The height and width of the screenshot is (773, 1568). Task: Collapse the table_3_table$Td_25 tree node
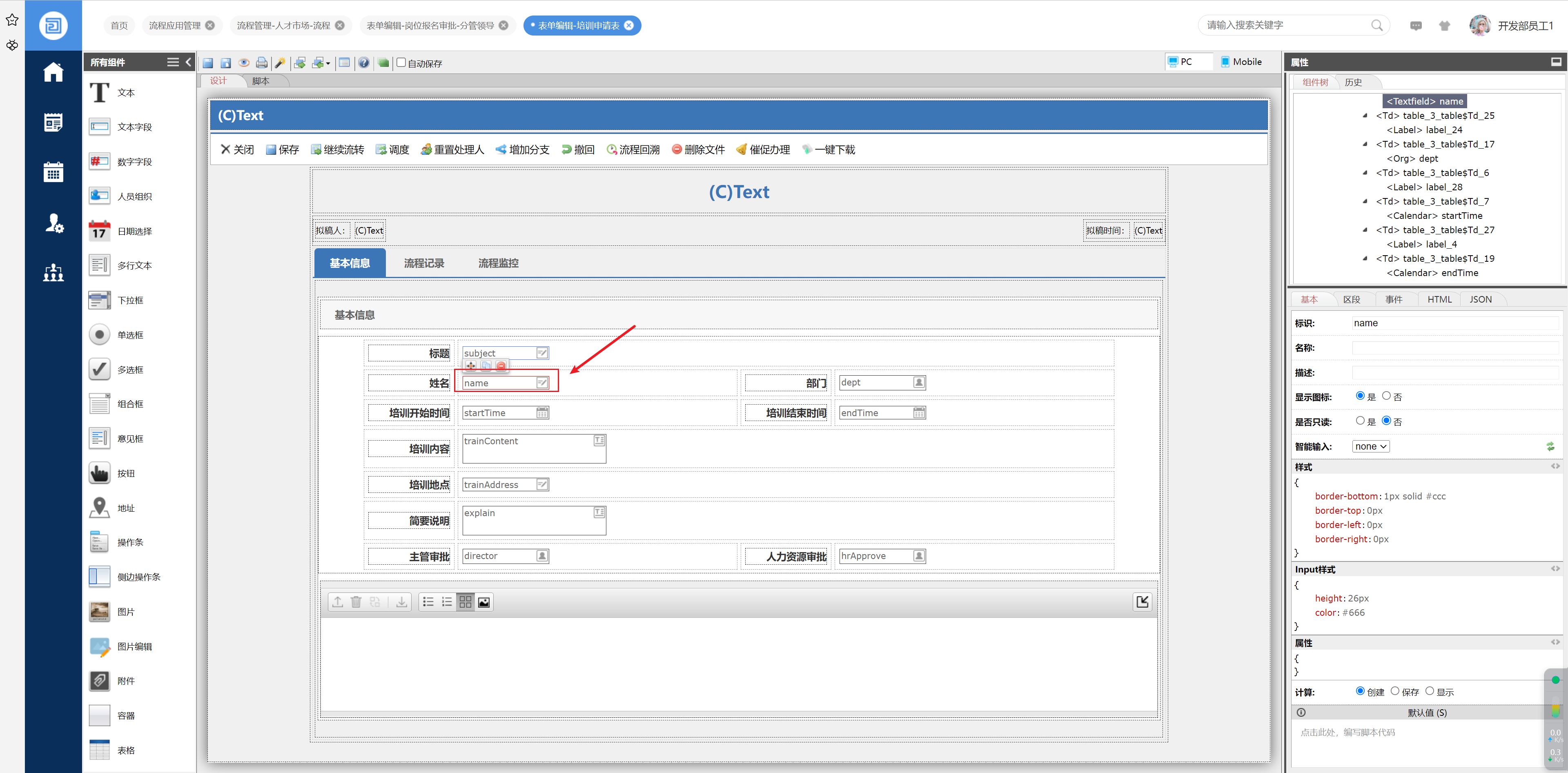pyautogui.click(x=1364, y=116)
